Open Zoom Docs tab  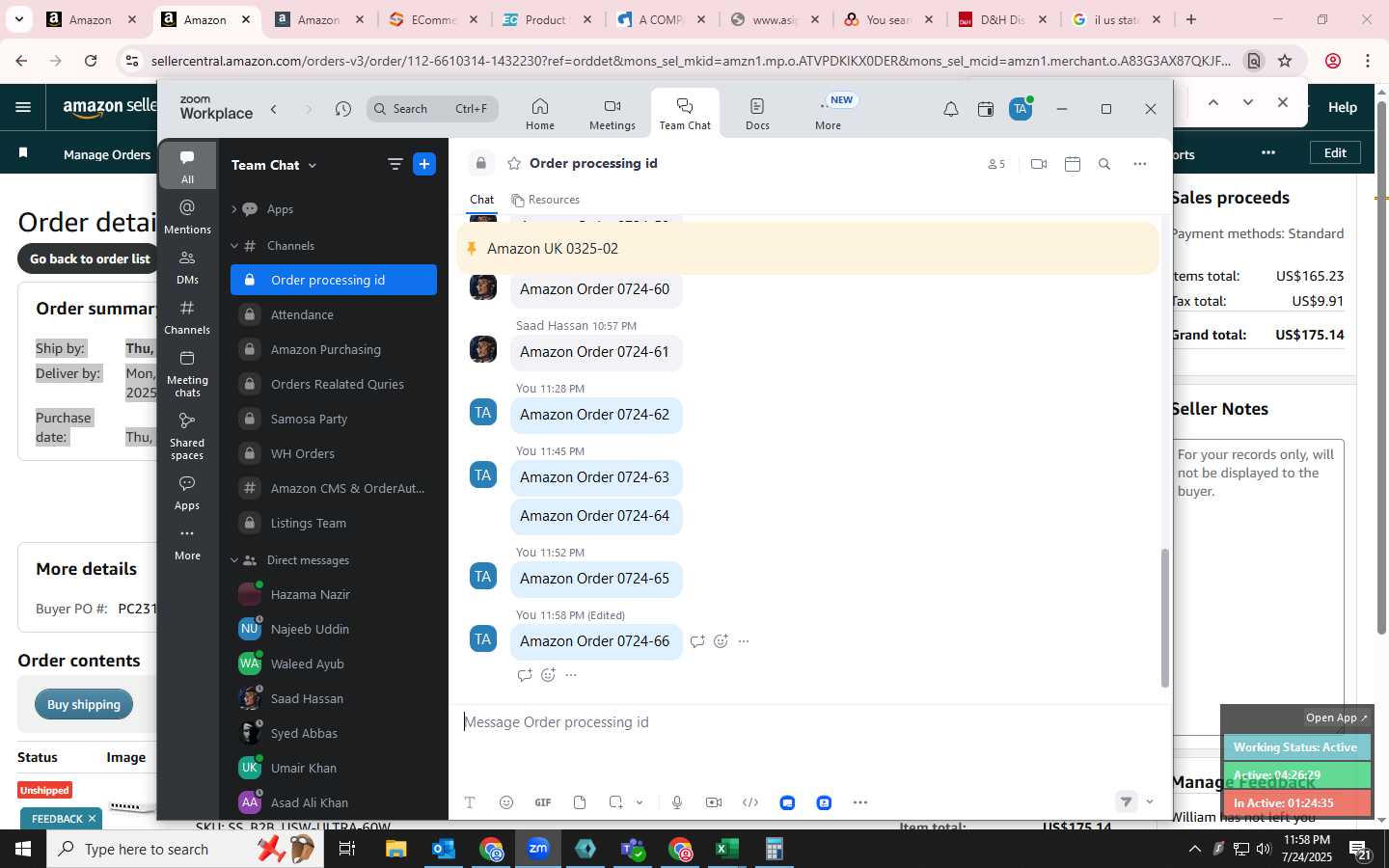757,113
